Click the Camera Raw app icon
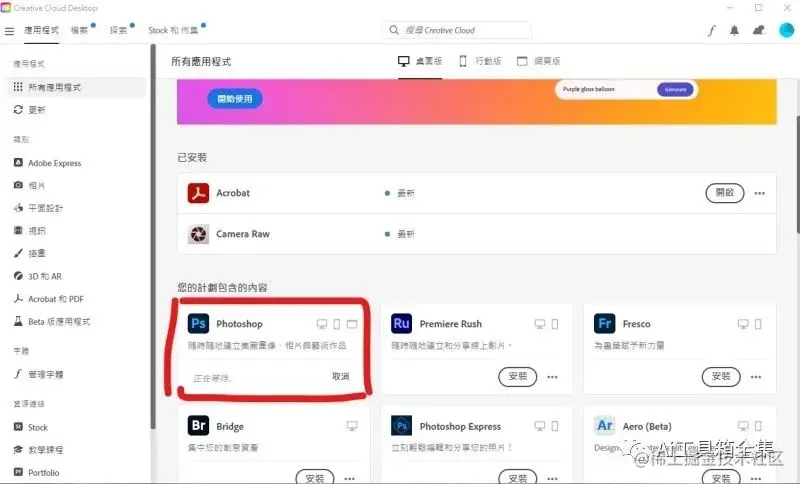 [x=198, y=234]
